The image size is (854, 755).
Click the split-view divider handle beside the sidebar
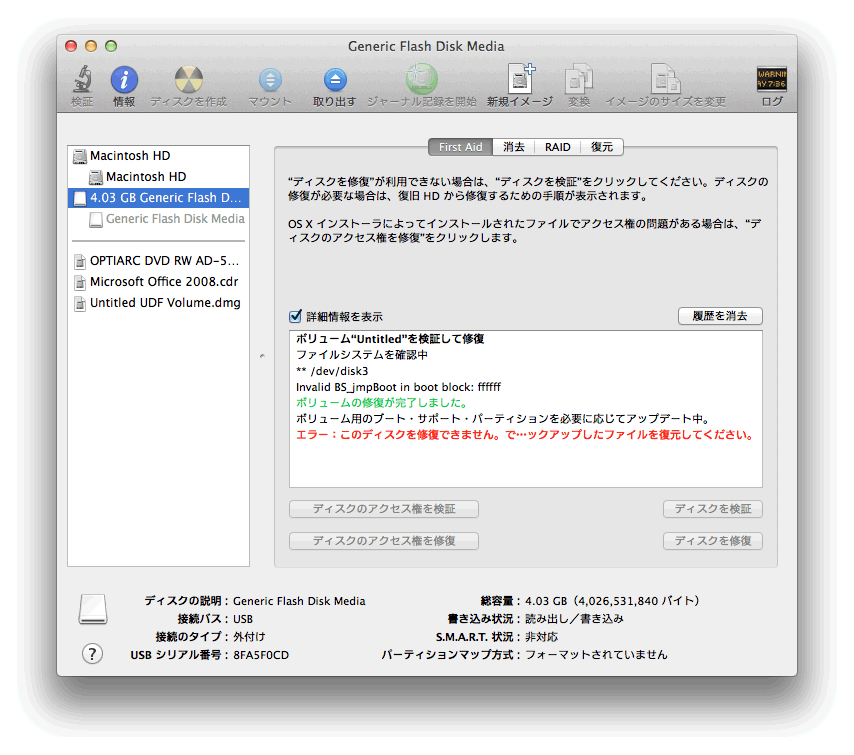262,356
